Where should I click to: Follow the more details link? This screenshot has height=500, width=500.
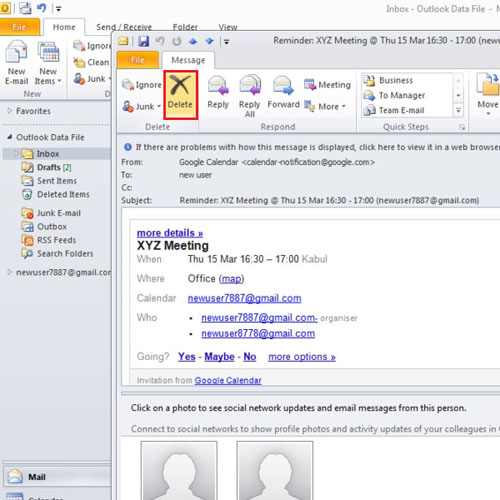coord(170,233)
